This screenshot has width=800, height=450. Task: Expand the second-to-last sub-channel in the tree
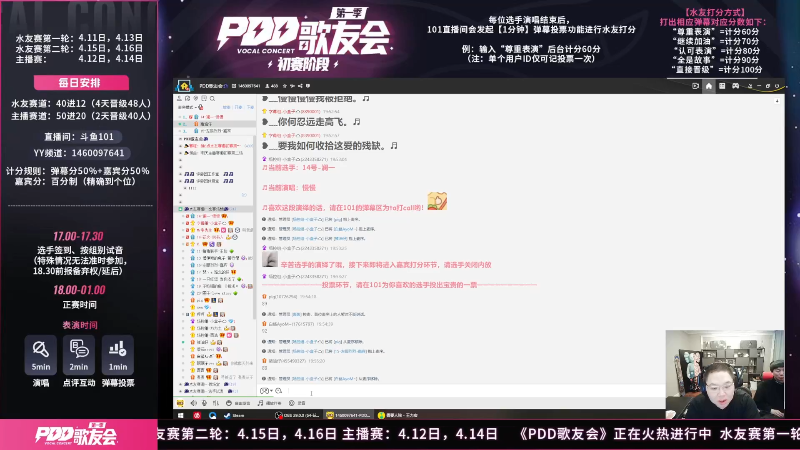180,384
